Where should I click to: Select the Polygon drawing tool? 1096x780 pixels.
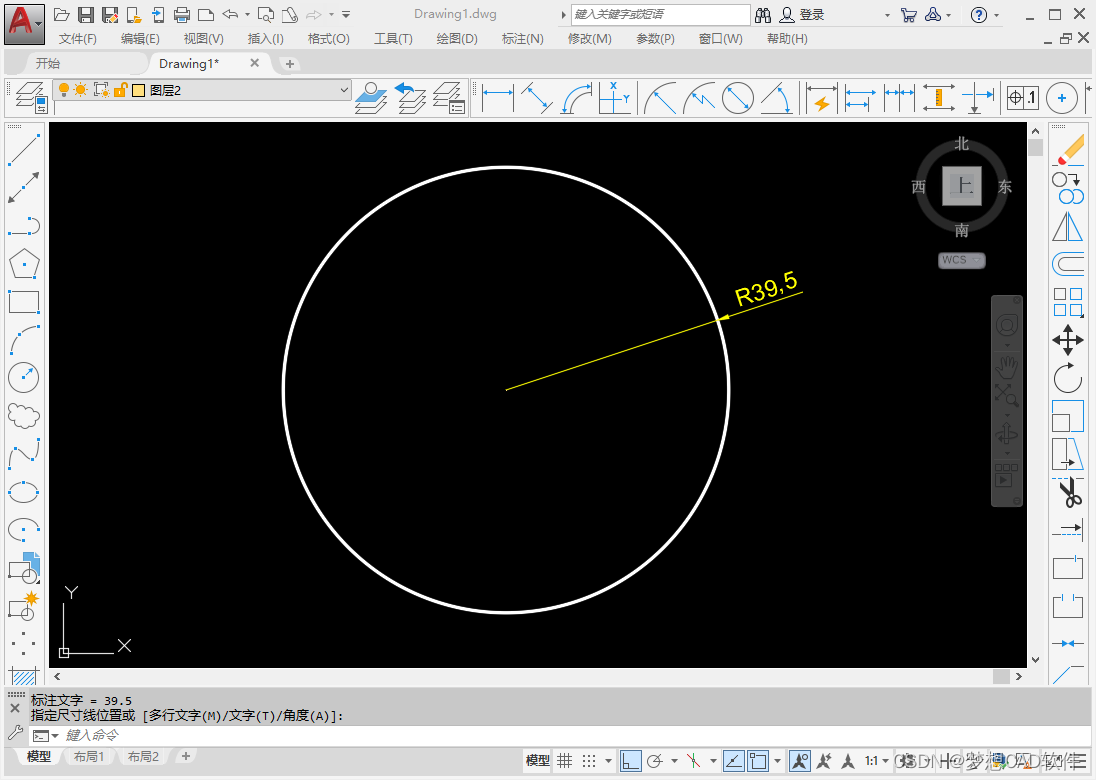click(x=24, y=264)
